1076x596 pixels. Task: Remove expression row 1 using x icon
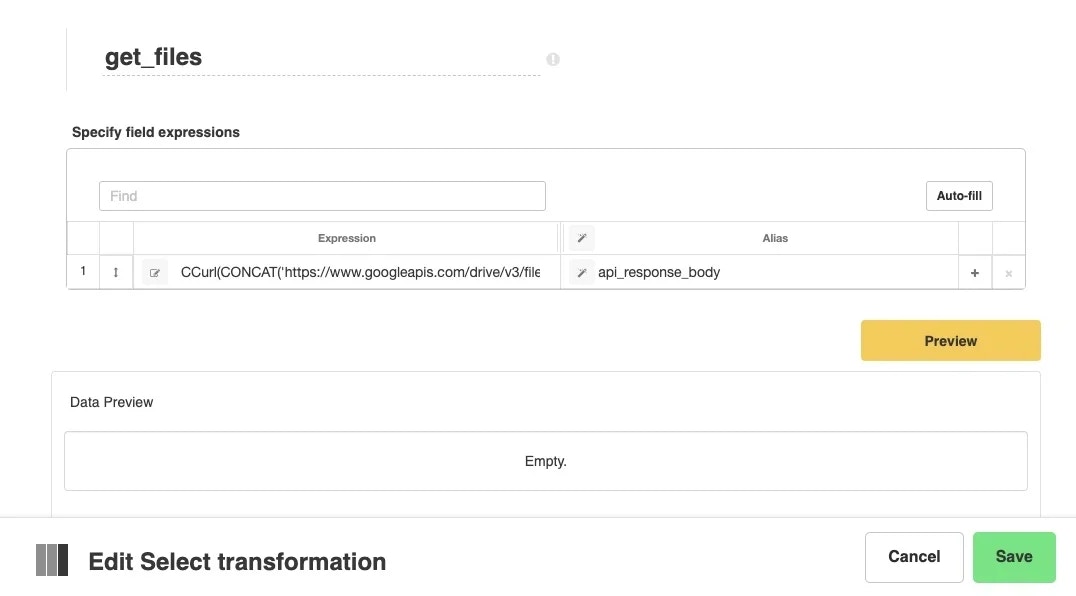coord(1008,271)
